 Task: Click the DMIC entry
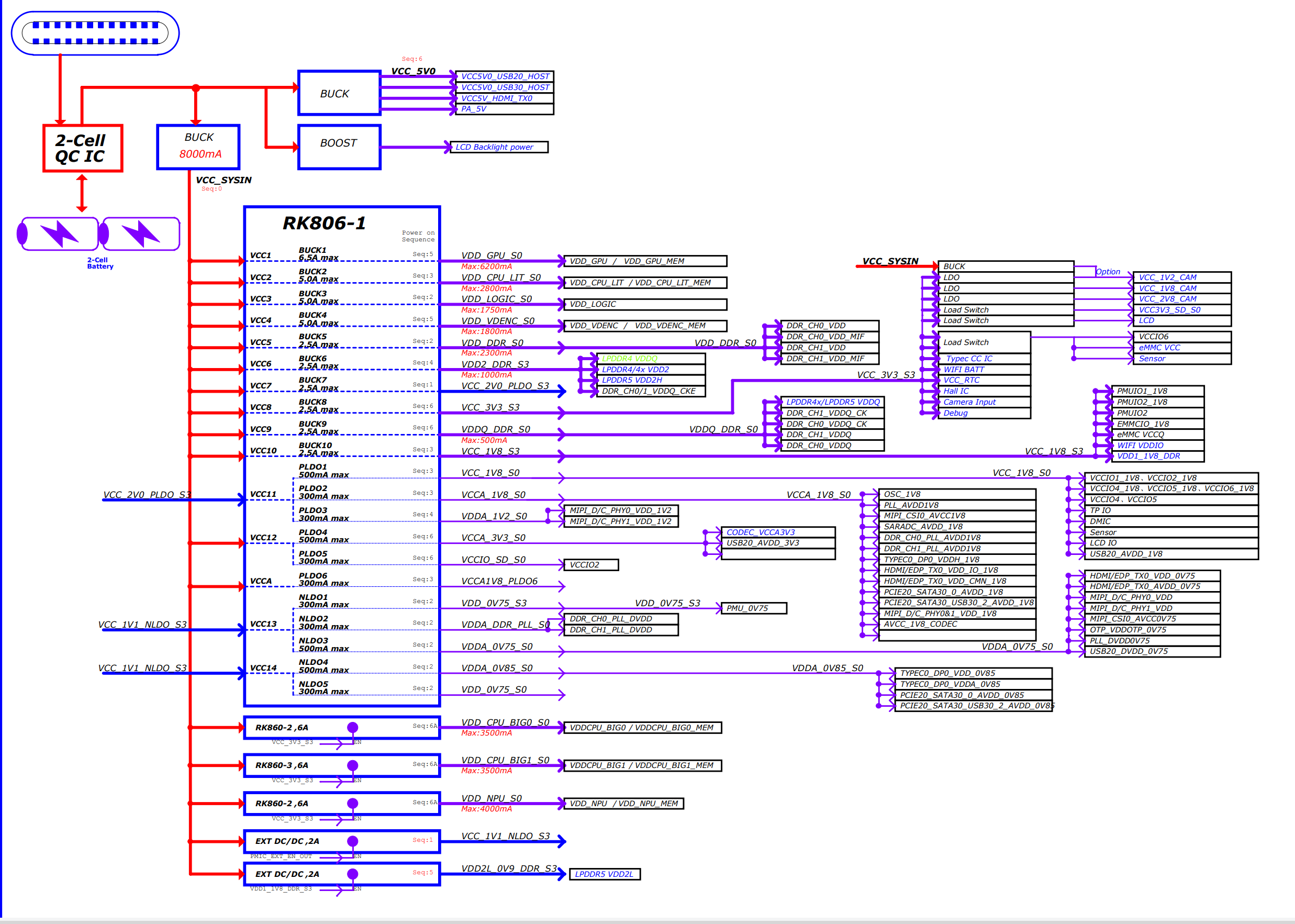pos(1171,521)
